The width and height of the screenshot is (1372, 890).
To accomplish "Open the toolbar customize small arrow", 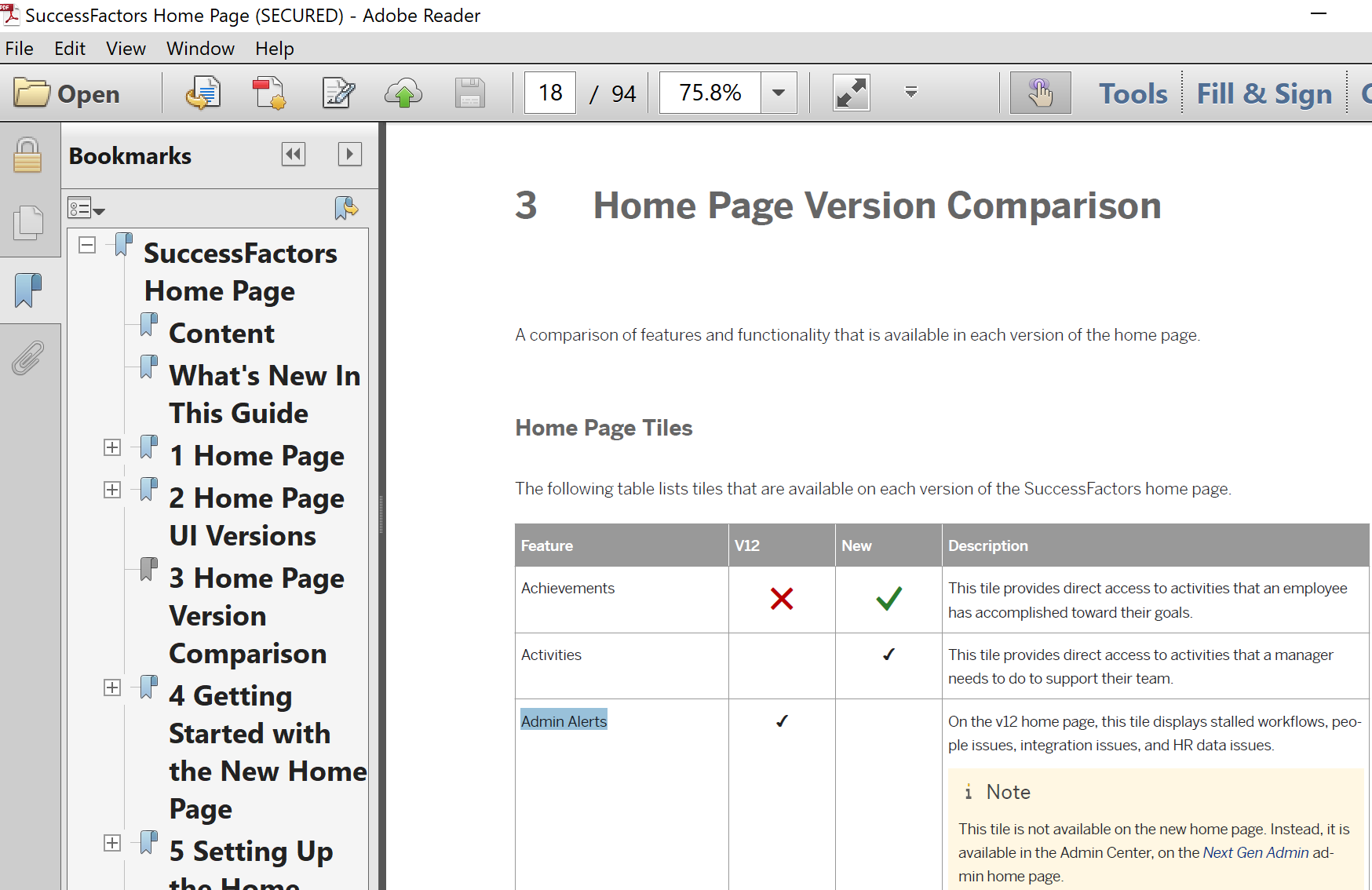I will coord(911,93).
